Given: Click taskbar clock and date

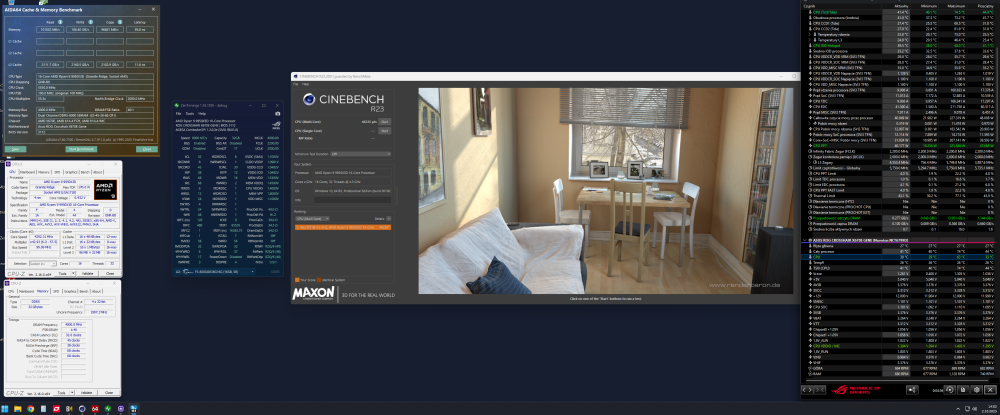Looking at the screenshot, I should [x=989, y=409].
